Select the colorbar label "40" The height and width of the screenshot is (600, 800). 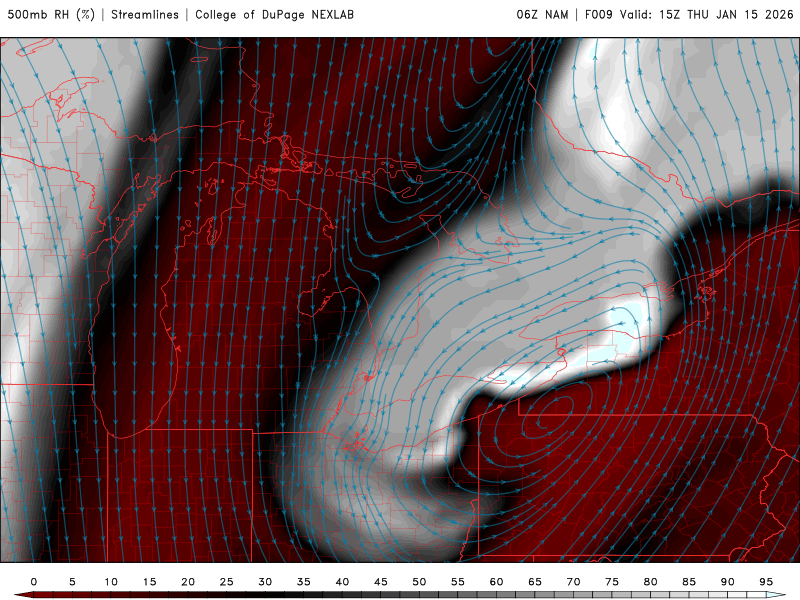[342, 582]
